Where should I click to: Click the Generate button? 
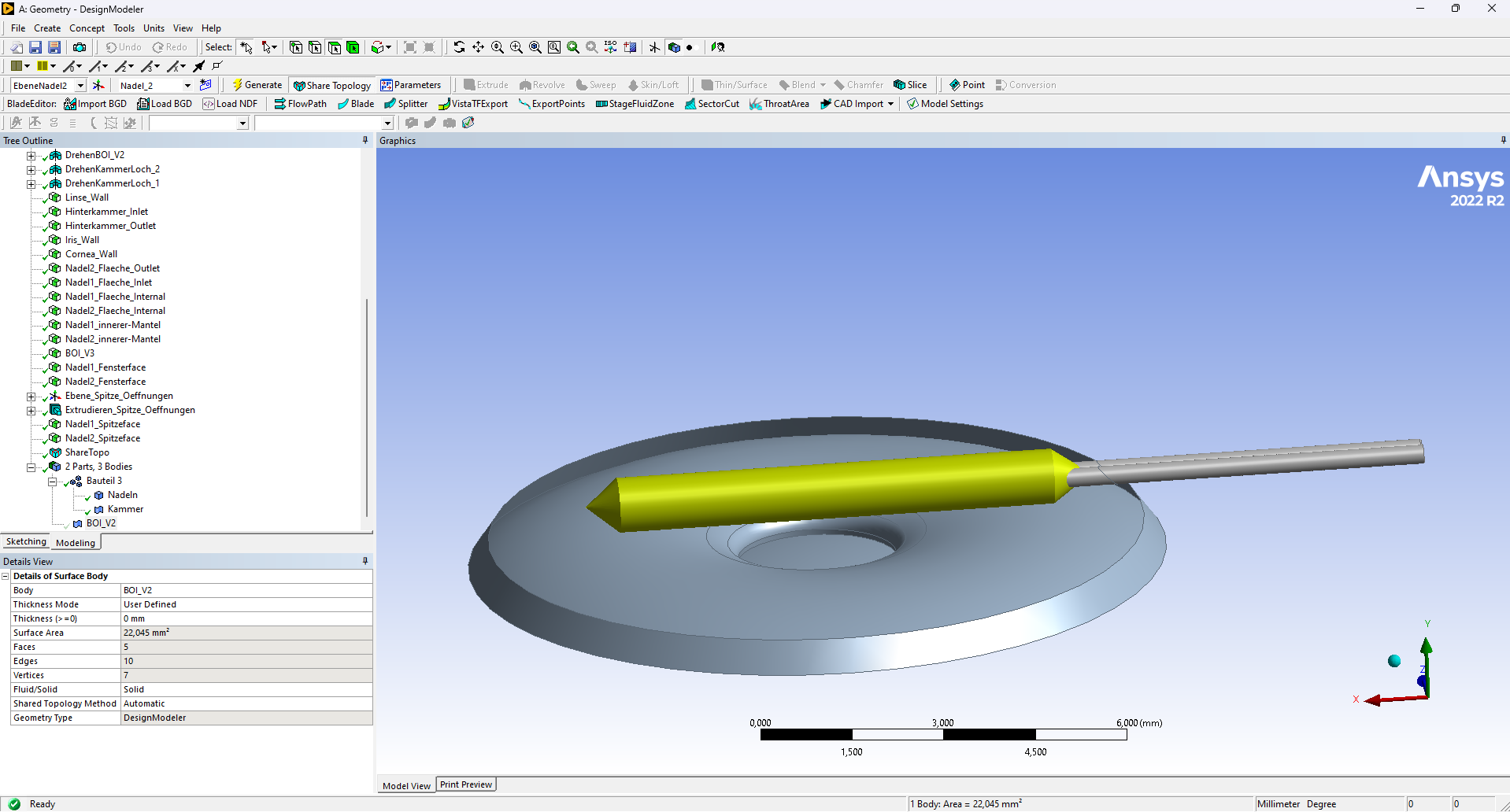[x=257, y=85]
